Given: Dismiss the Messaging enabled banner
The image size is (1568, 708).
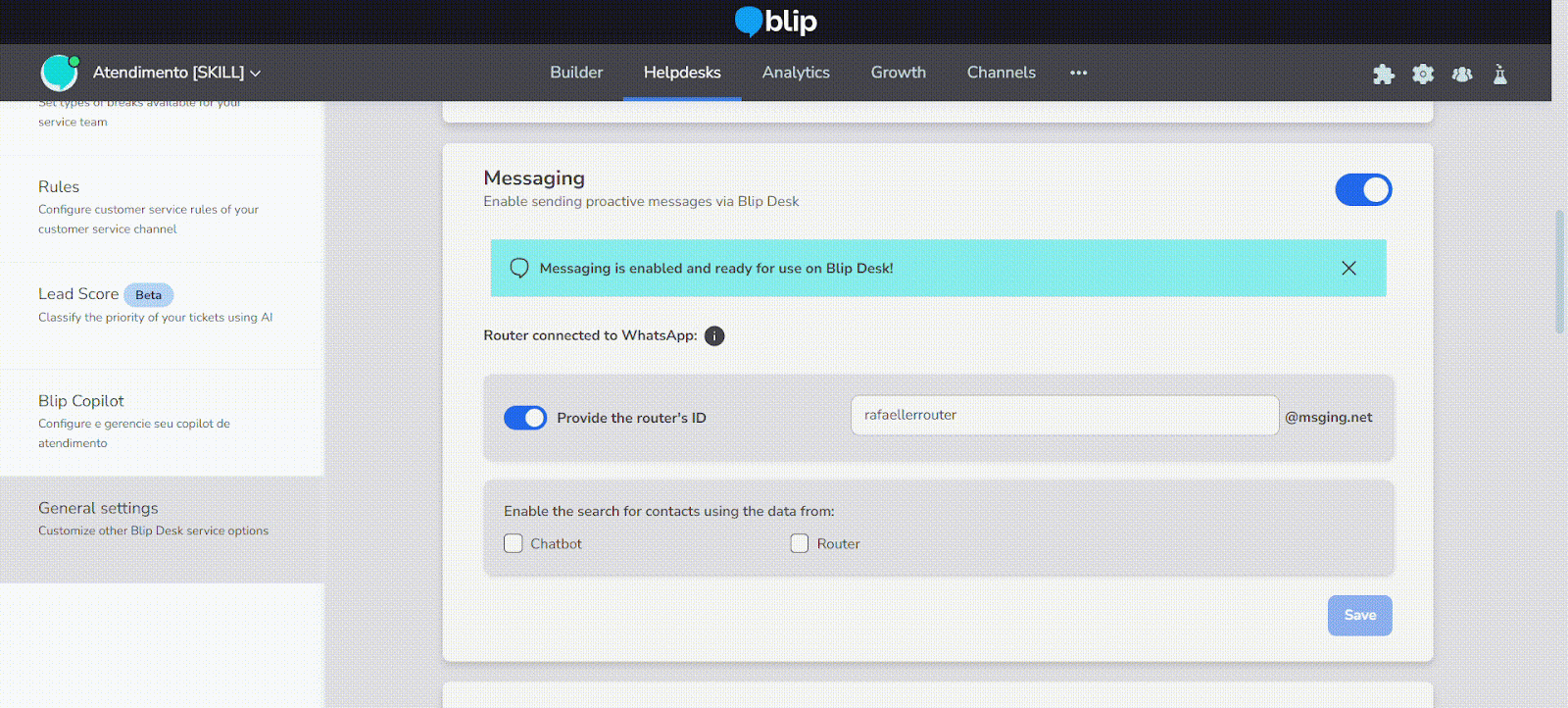Looking at the screenshot, I should pyautogui.click(x=1348, y=268).
